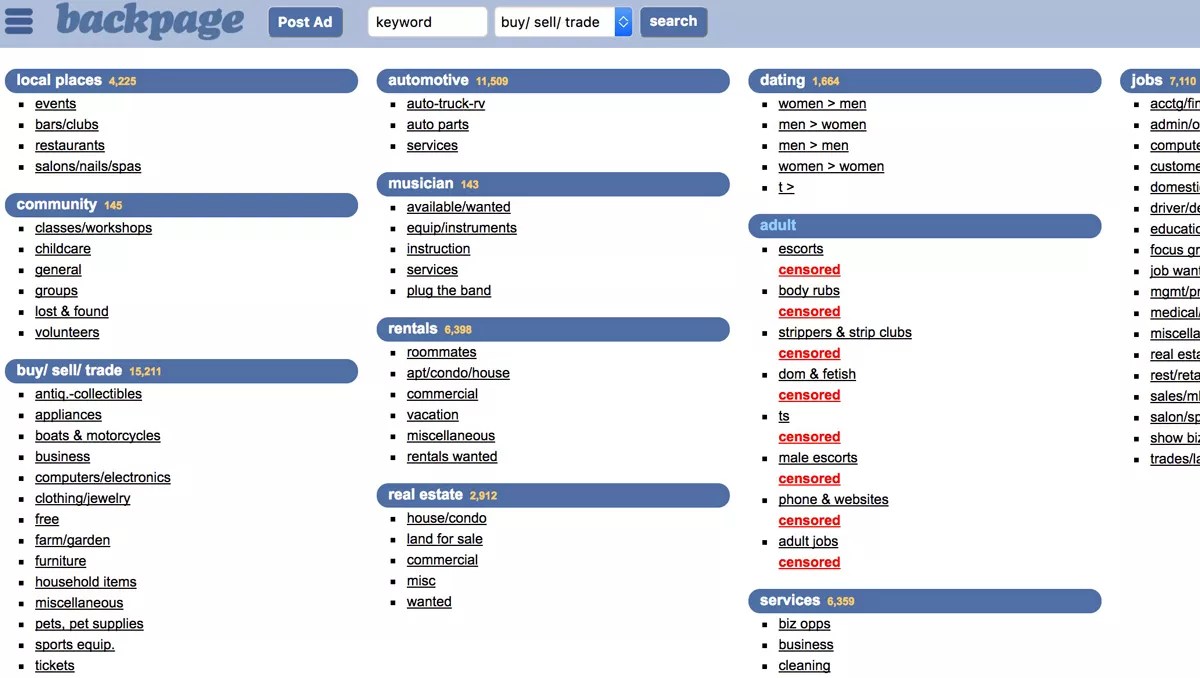The height and width of the screenshot is (678, 1200).
Task: Click the keyword search field
Action: pyautogui.click(x=427, y=22)
